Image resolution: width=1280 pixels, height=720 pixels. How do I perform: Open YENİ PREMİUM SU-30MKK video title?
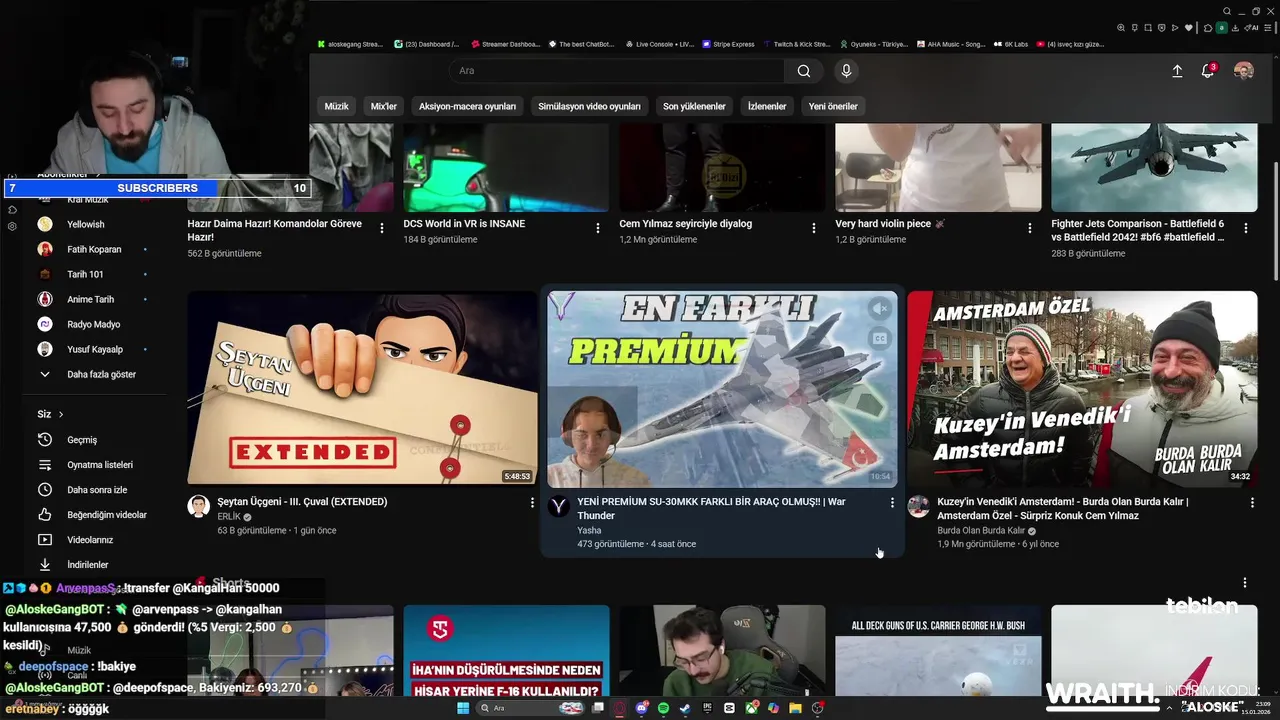(x=711, y=508)
